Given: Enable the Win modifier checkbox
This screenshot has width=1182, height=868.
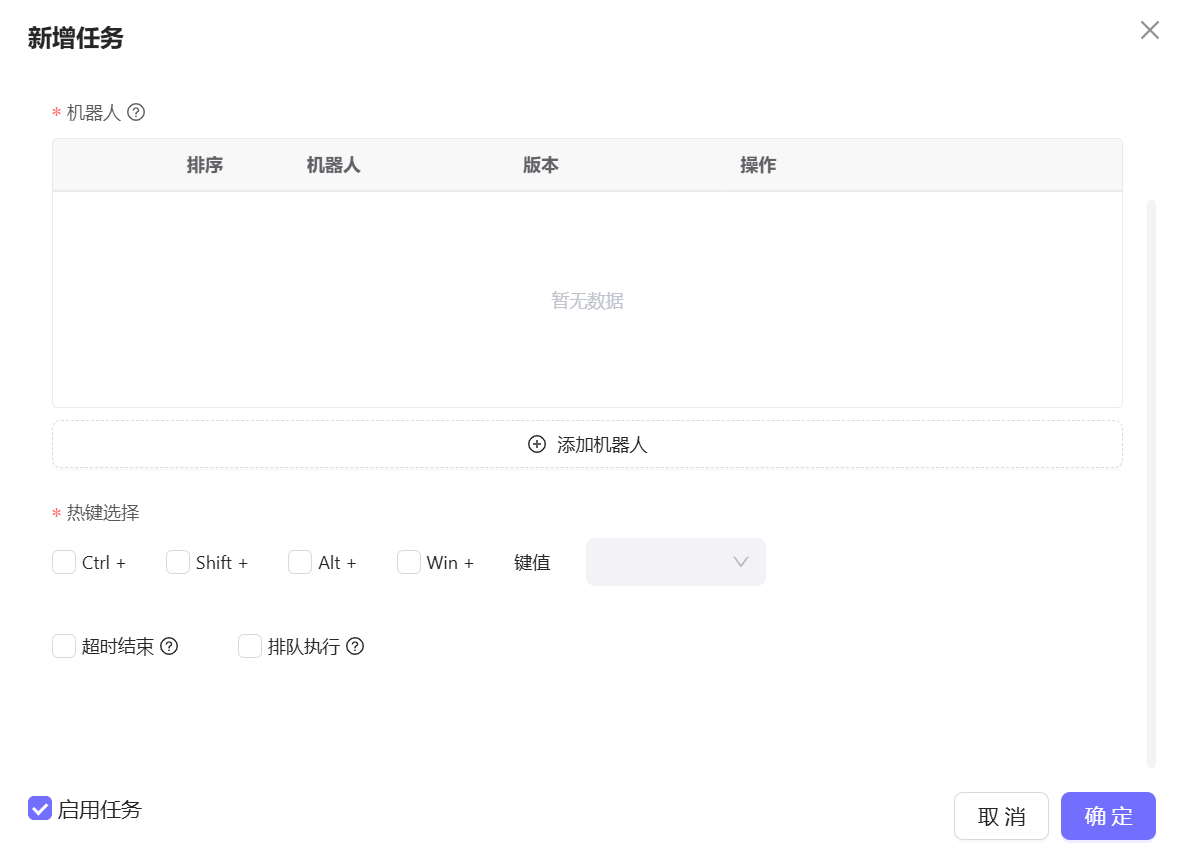Looking at the screenshot, I should [x=409, y=562].
